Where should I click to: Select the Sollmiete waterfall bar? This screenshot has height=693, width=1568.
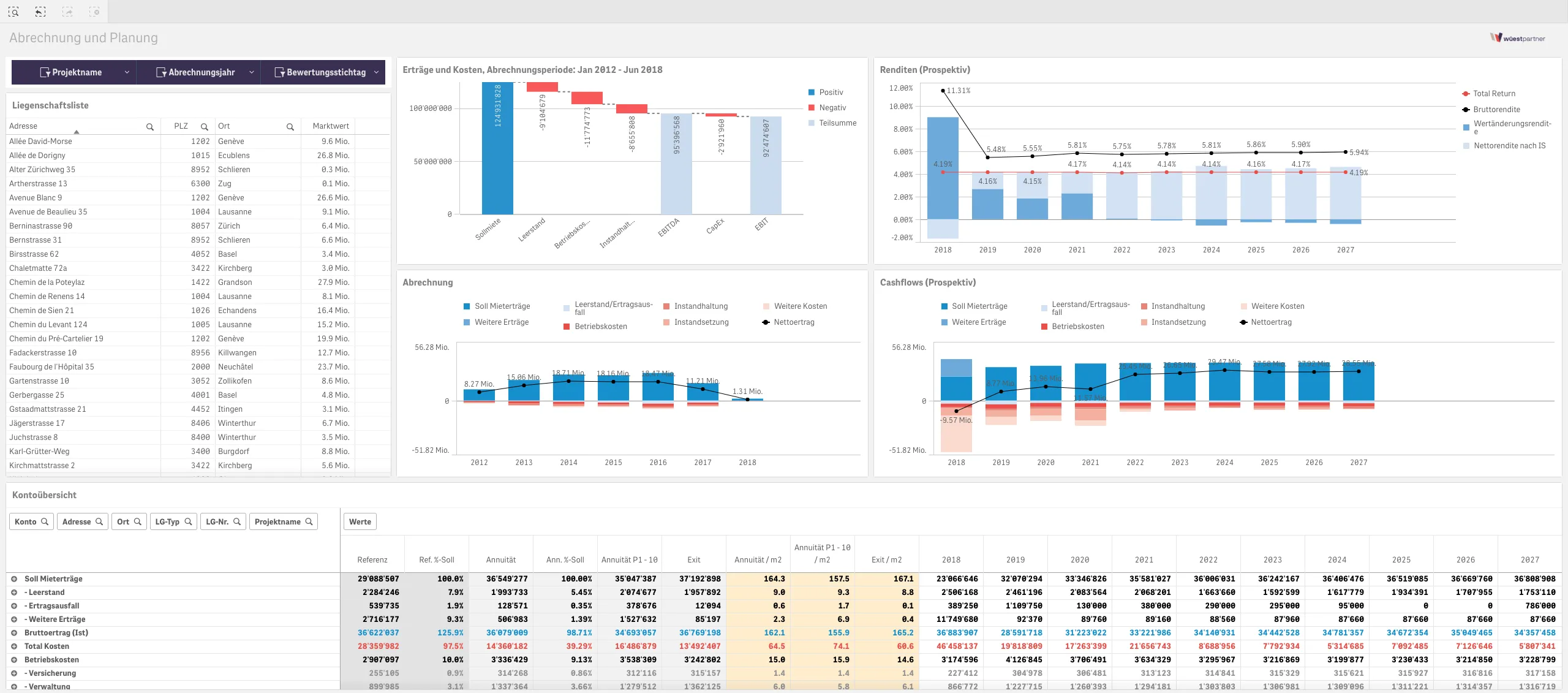497,148
